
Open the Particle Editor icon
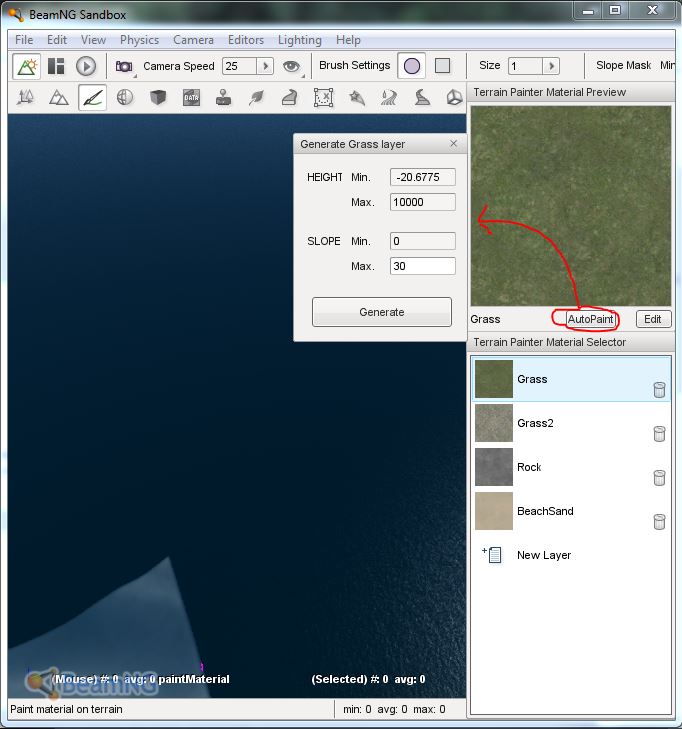pyautogui.click(x=357, y=98)
